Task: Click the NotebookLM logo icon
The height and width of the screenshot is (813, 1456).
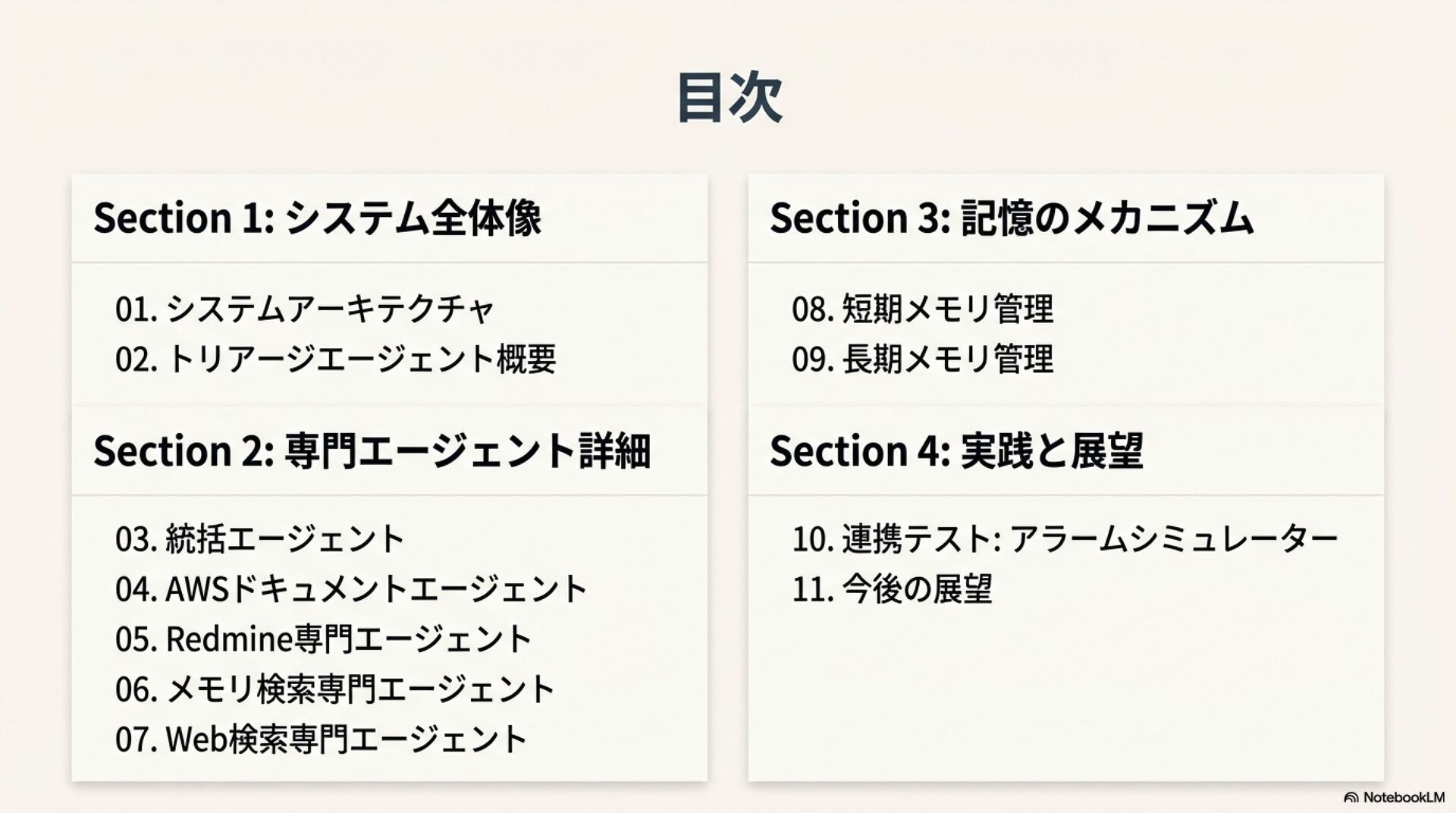Action: (1351, 797)
